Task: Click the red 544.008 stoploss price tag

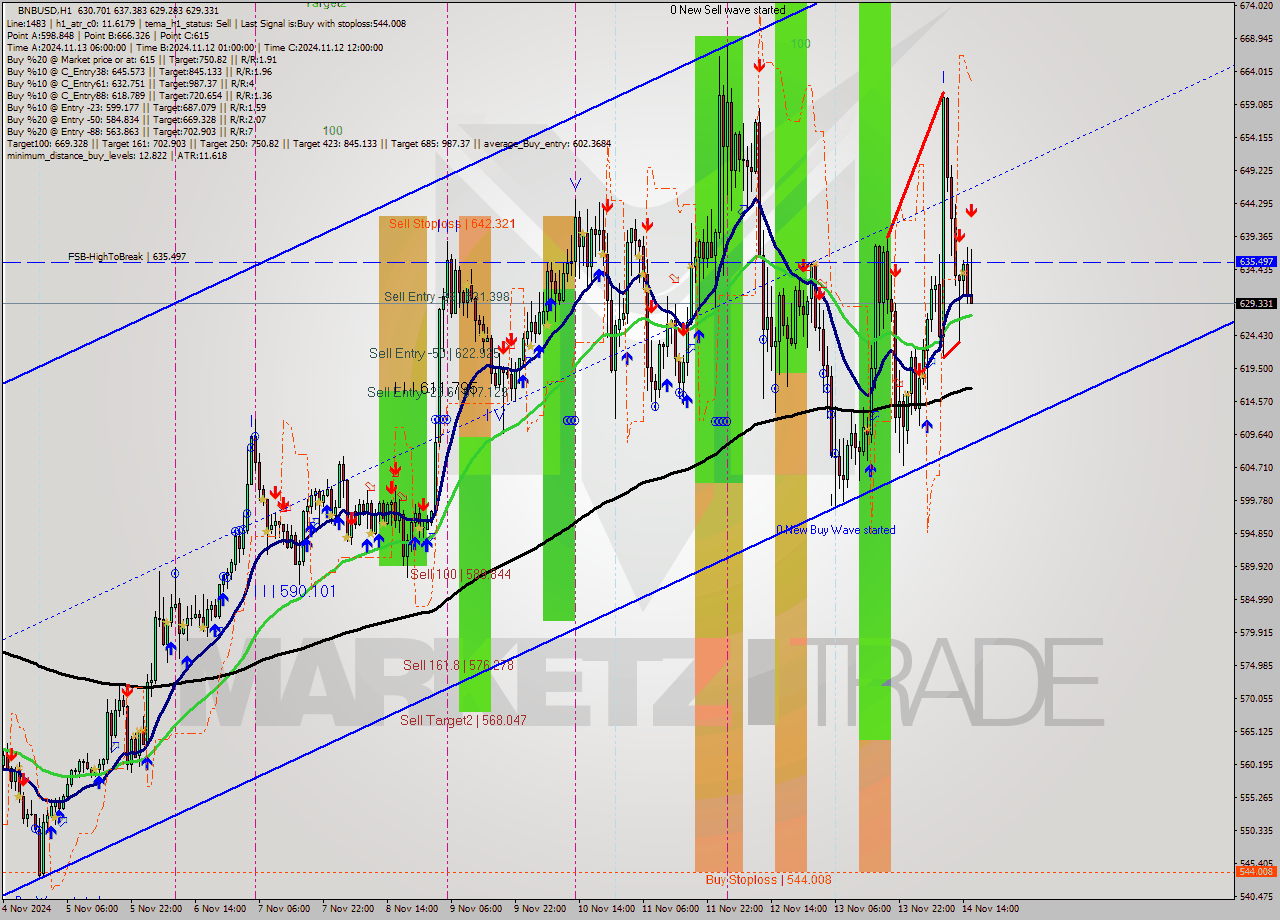Action: (x=1256, y=871)
